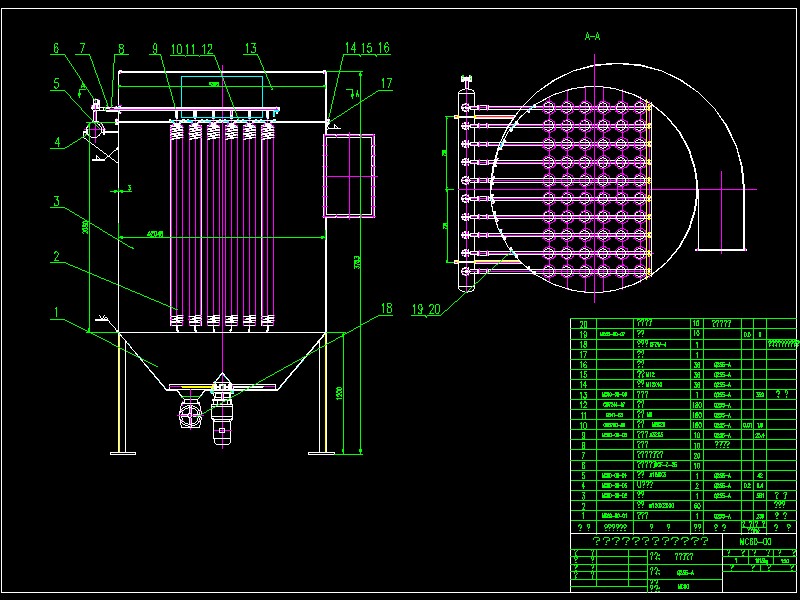Select callout label 8 above the blow pipe
Viewport: 800px width, 600px height.
coord(121,48)
